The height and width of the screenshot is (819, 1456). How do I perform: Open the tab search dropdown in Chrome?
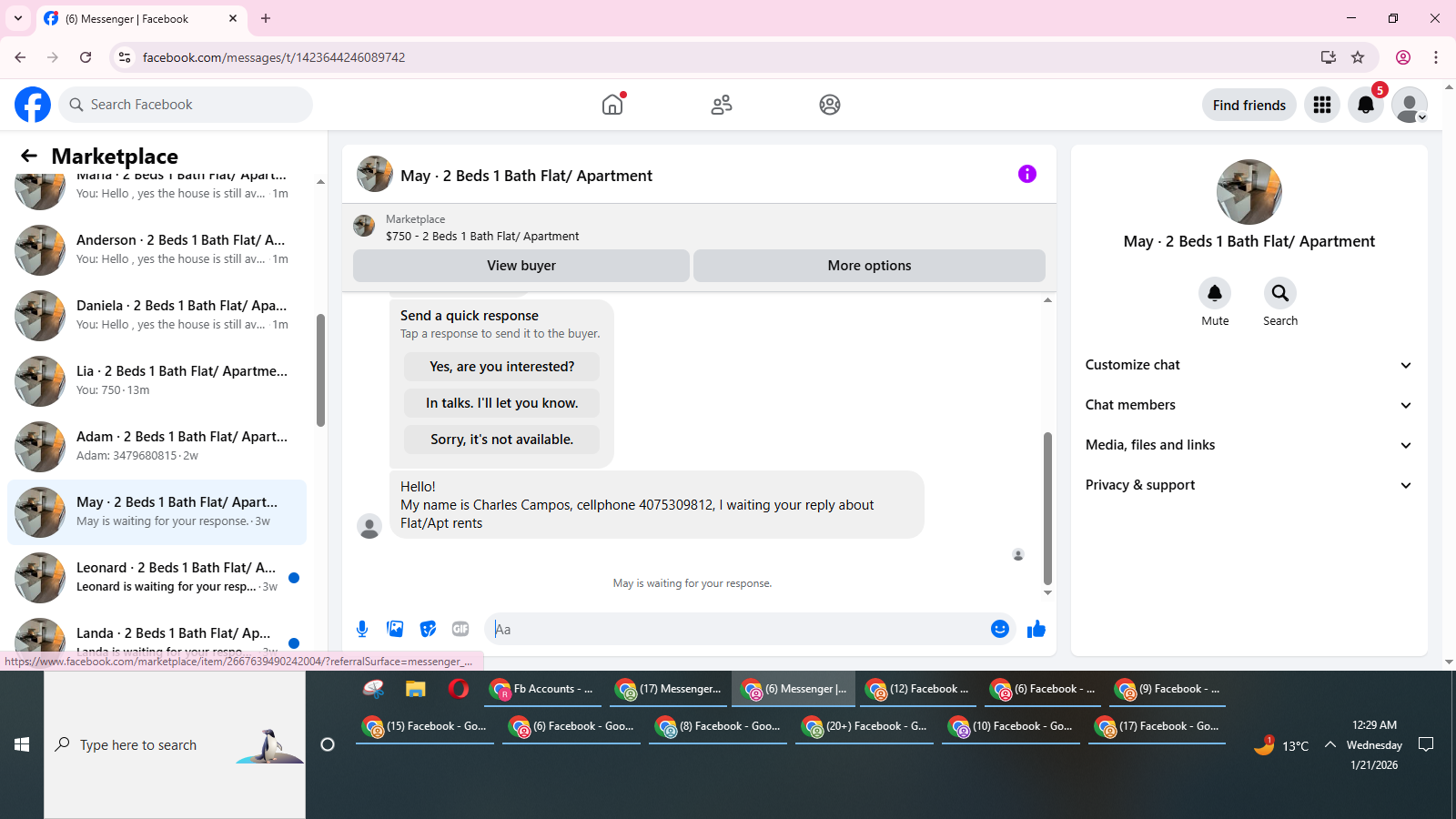[x=18, y=18]
